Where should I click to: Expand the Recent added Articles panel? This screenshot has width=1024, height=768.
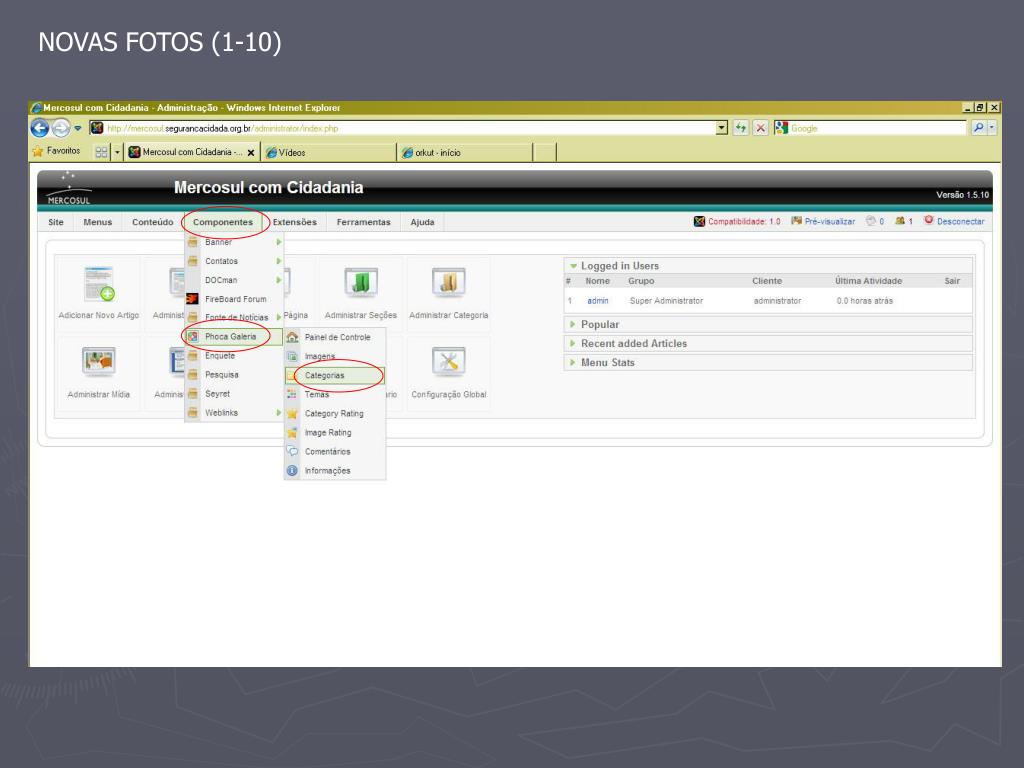(x=768, y=344)
